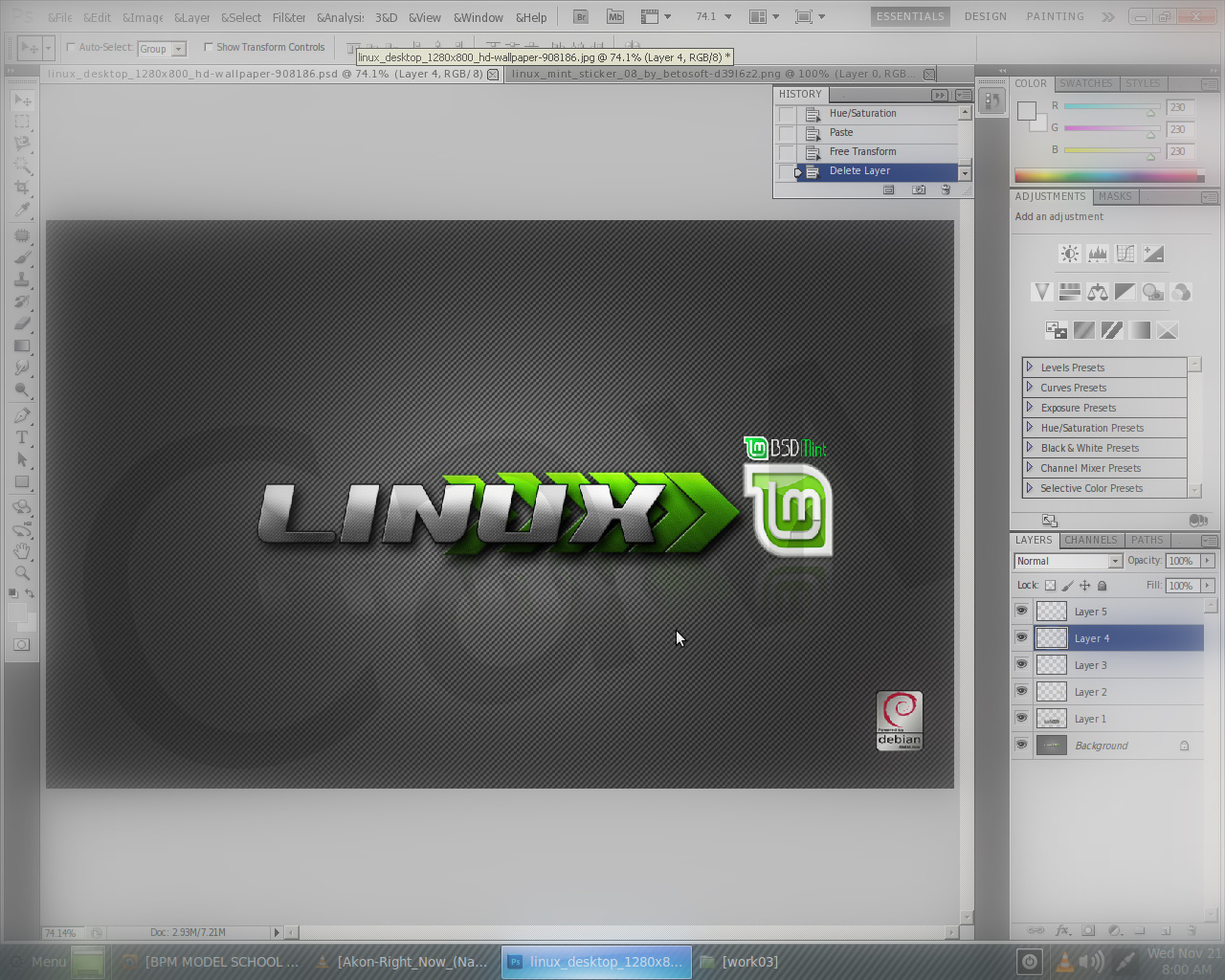Screen dimensions: 1225x980
Task: Expand Selective Color Presets list
Action: click(1030, 487)
